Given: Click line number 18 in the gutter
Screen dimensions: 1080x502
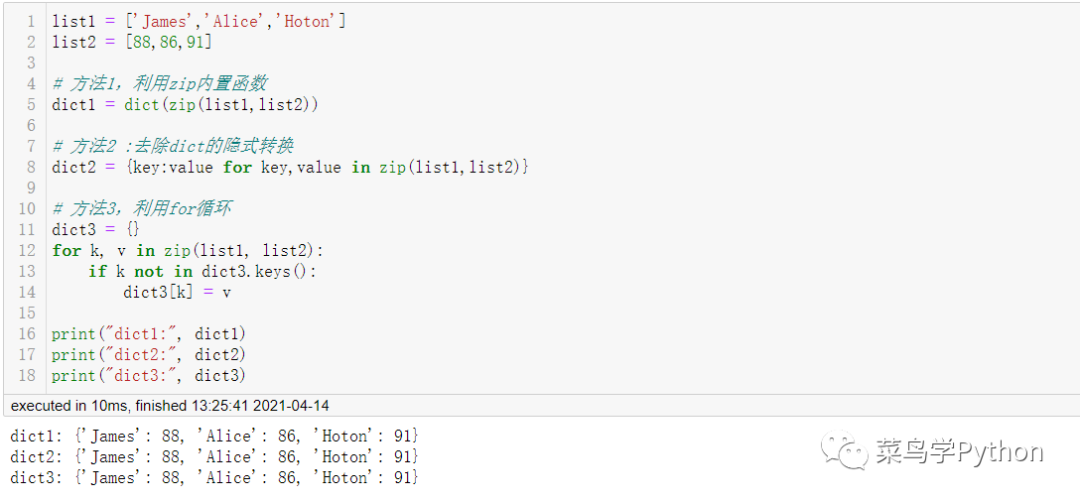Looking at the screenshot, I should click(27, 375).
